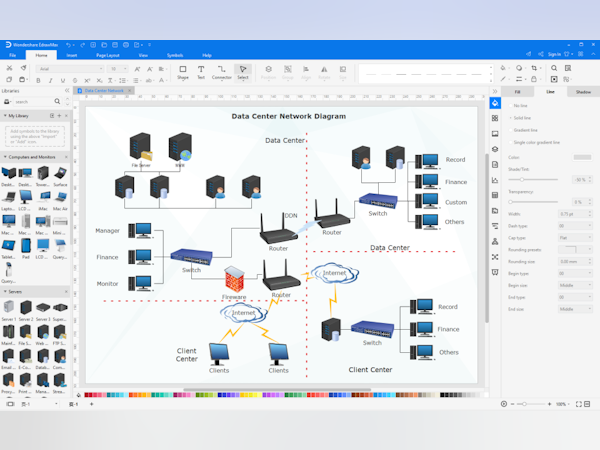Open the Begin size dropdown
This screenshot has width=600, height=450.
(575, 285)
